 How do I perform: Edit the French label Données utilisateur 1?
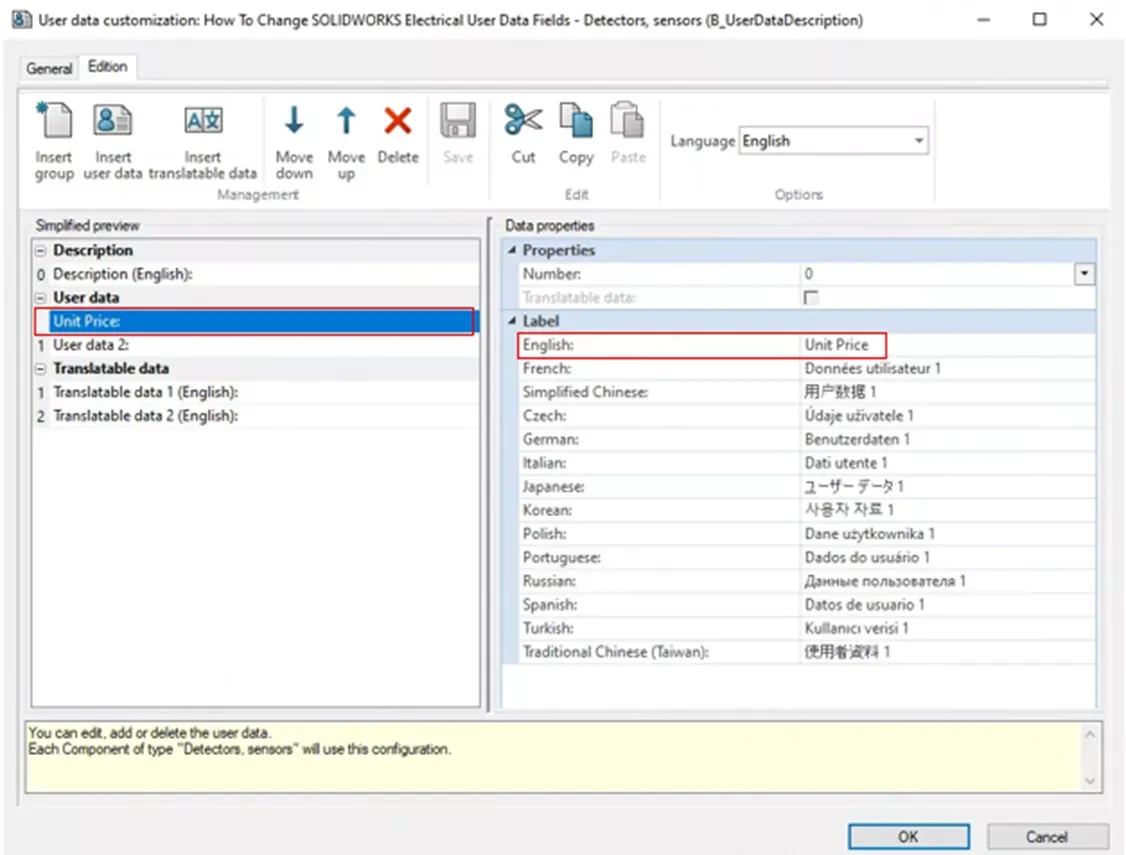click(x=946, y=368)
